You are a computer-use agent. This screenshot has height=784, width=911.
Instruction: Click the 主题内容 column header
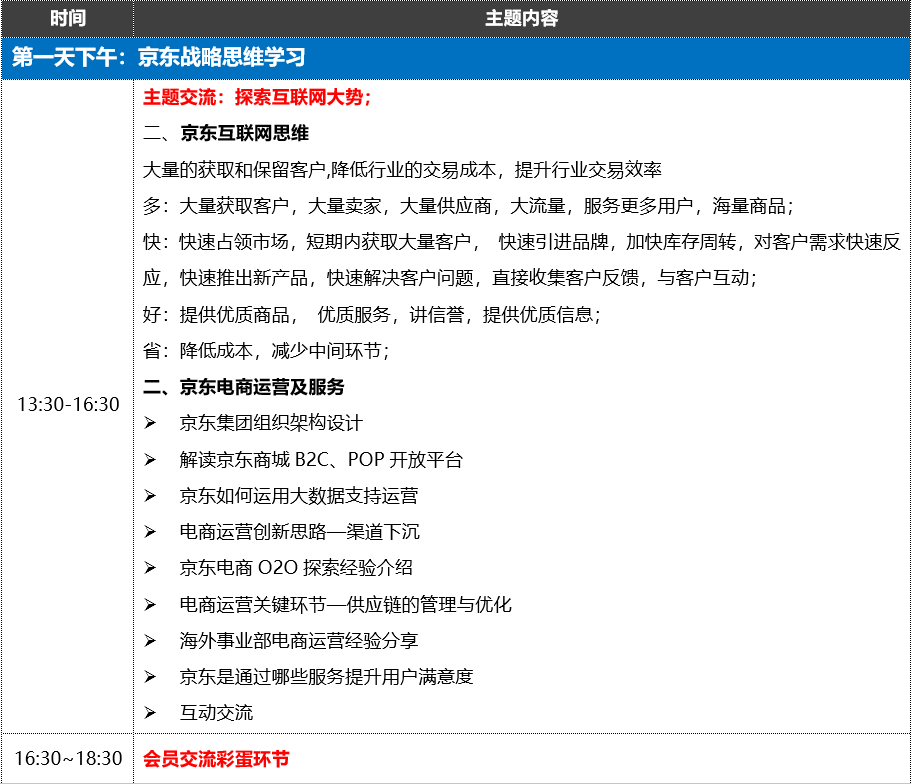522,19
